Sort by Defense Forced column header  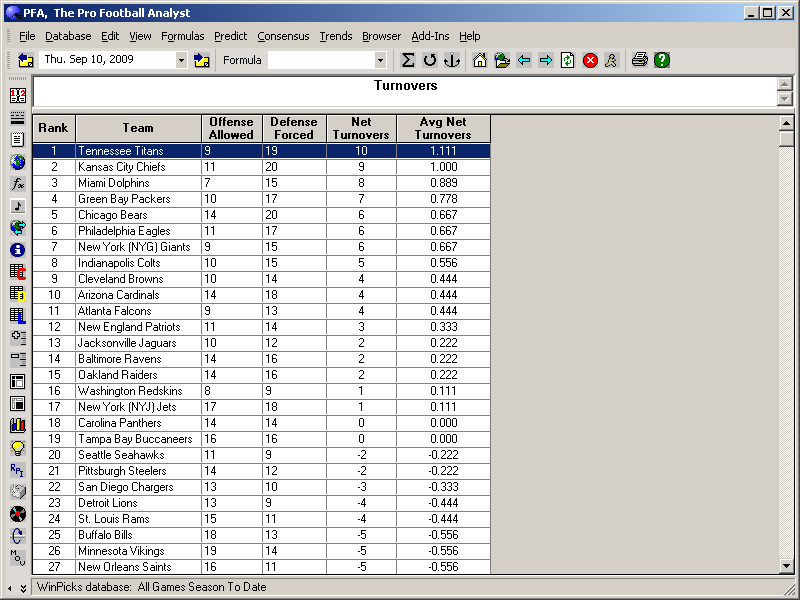pyautogui.click(x=294, y=128)
